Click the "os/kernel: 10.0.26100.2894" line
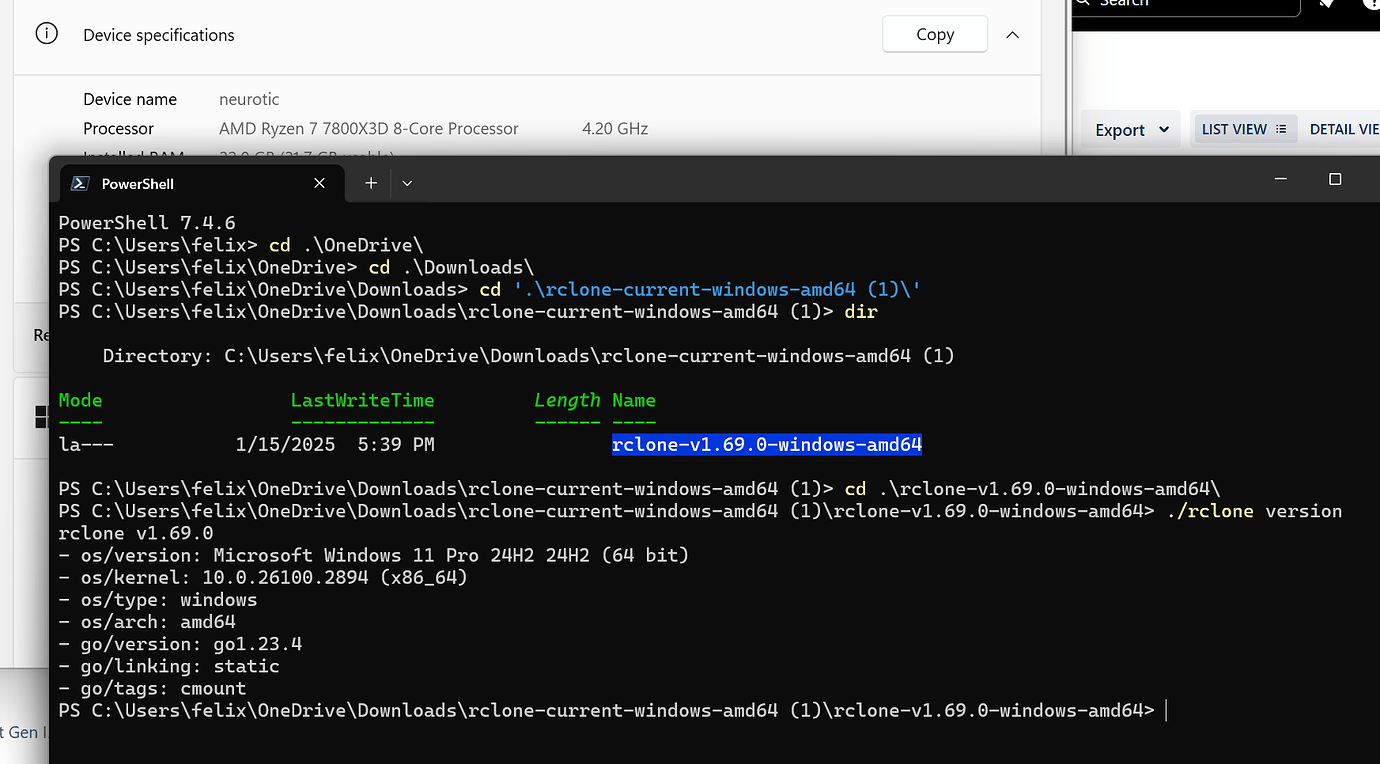1380x764 pixels. tap(263, 577)
